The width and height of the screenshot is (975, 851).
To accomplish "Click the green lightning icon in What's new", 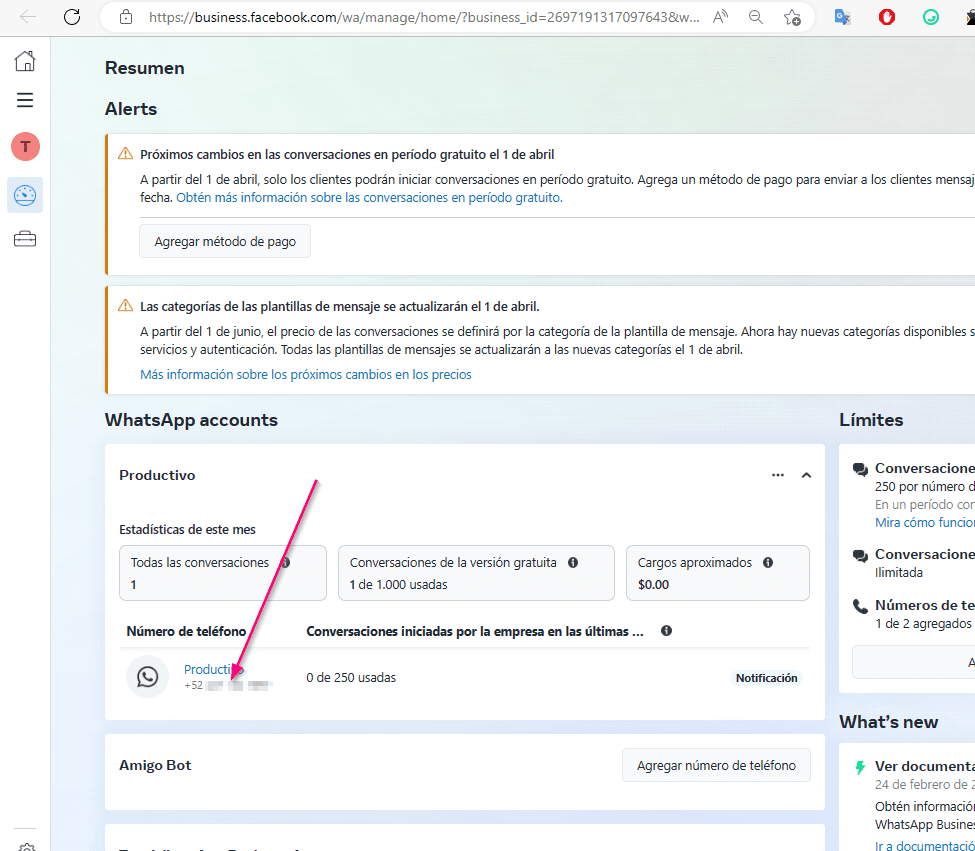I will (860, 768).
